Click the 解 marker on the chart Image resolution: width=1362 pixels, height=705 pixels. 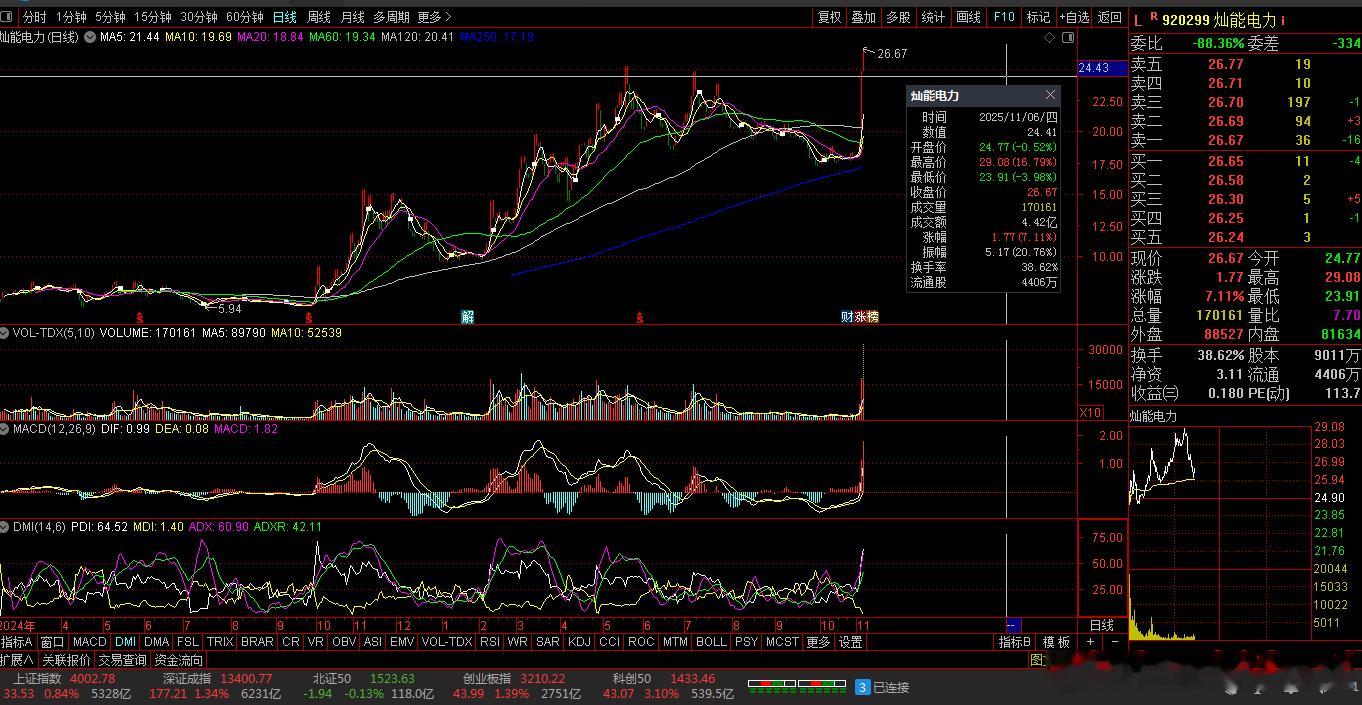pyautogui.click(x=467, y=317)
